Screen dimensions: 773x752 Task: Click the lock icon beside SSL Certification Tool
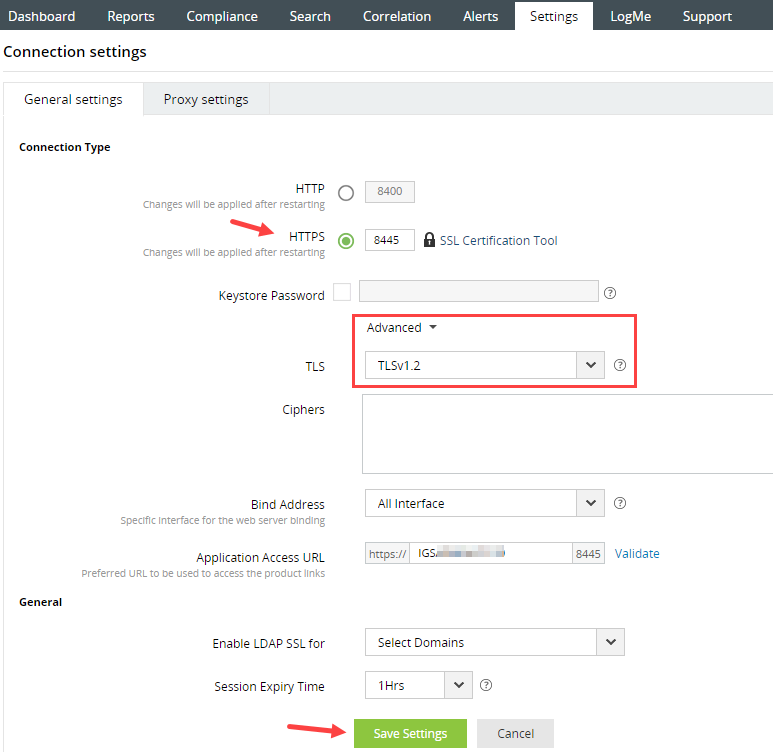[x=429, y=240]
